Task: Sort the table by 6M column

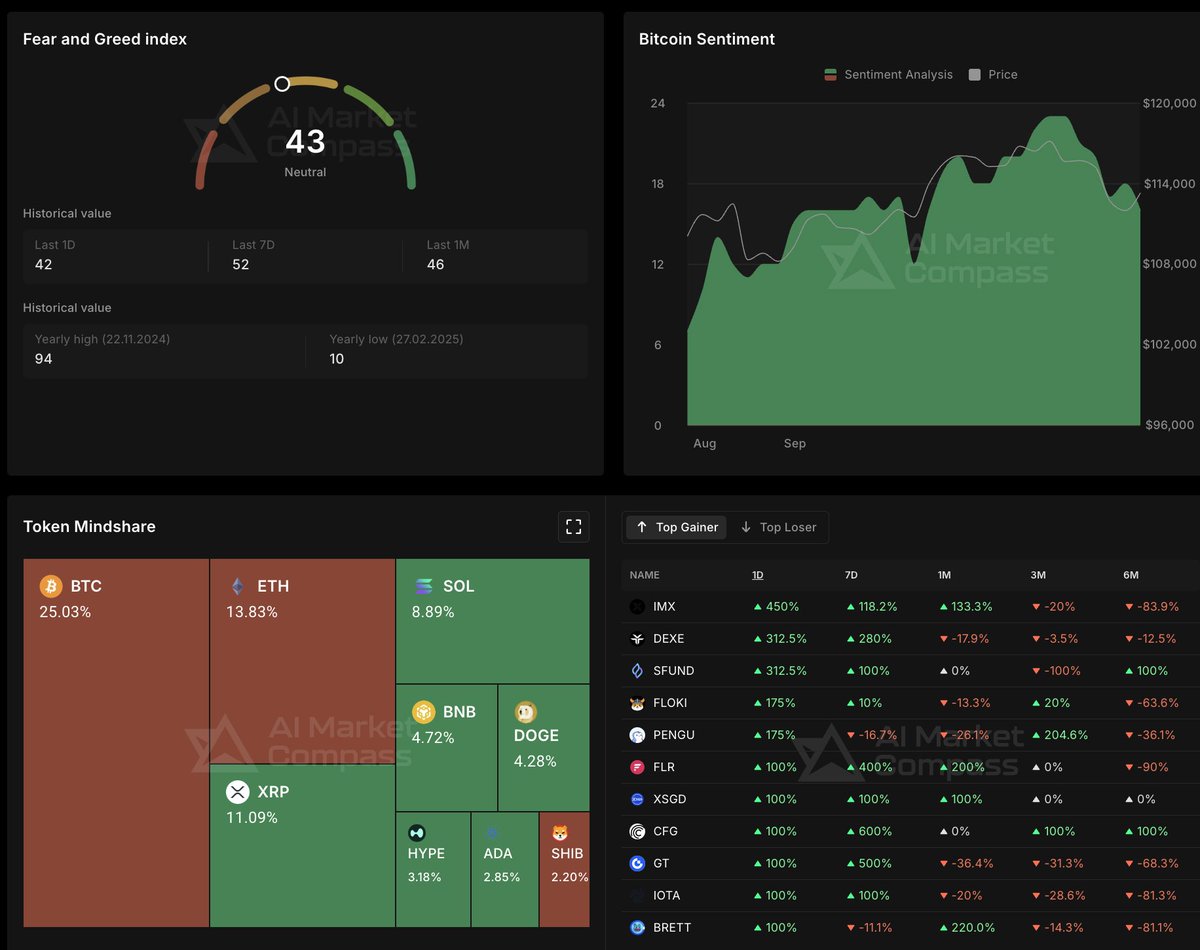Action: click(1130, 575)
